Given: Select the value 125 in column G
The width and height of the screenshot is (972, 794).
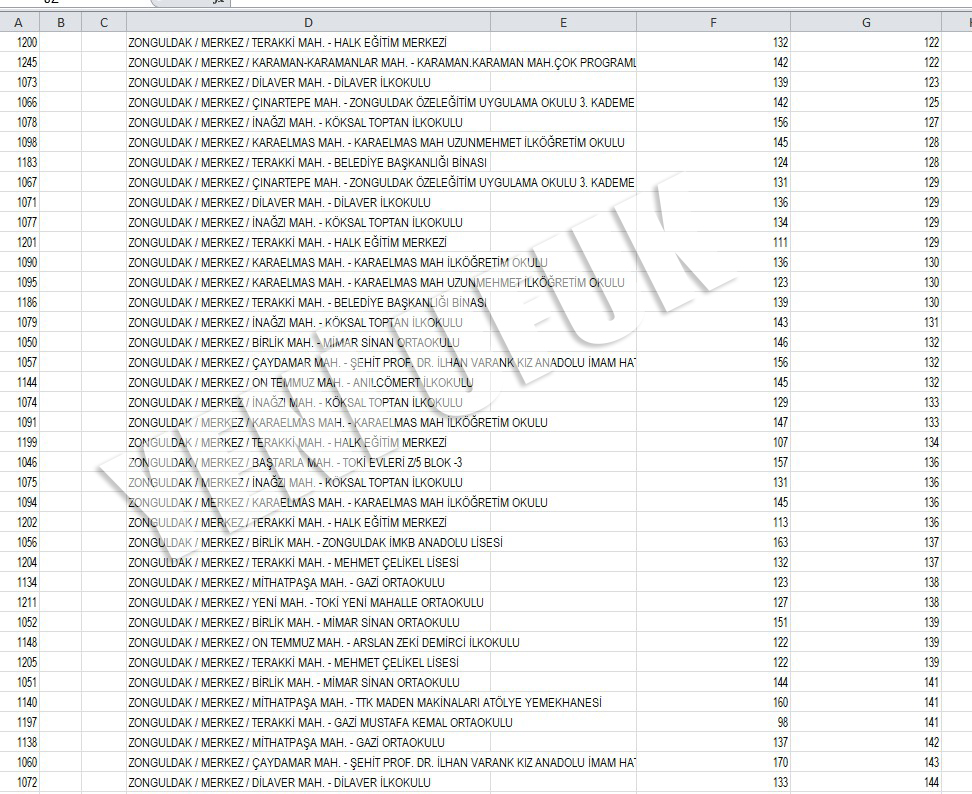Looking at the screenshot, I should click(x=931, y=102).
